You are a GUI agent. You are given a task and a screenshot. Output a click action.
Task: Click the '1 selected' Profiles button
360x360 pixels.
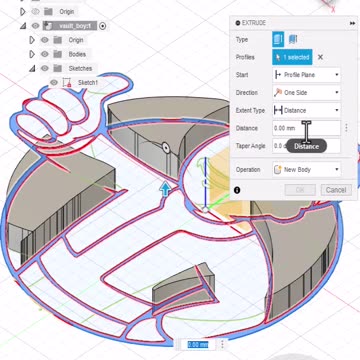(x=292, y=57)
